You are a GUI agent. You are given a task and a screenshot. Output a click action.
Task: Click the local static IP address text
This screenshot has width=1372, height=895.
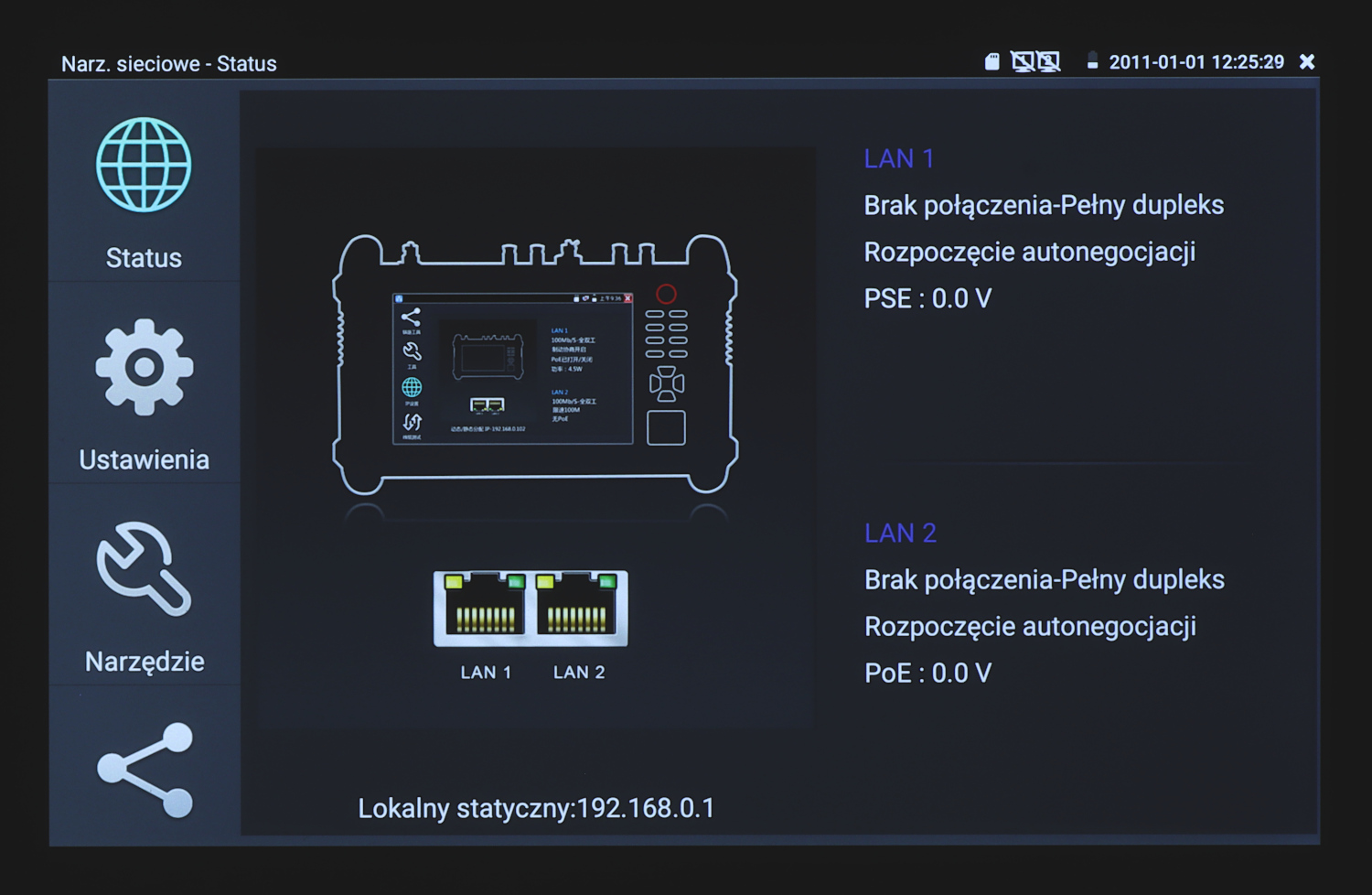(536, 809)
